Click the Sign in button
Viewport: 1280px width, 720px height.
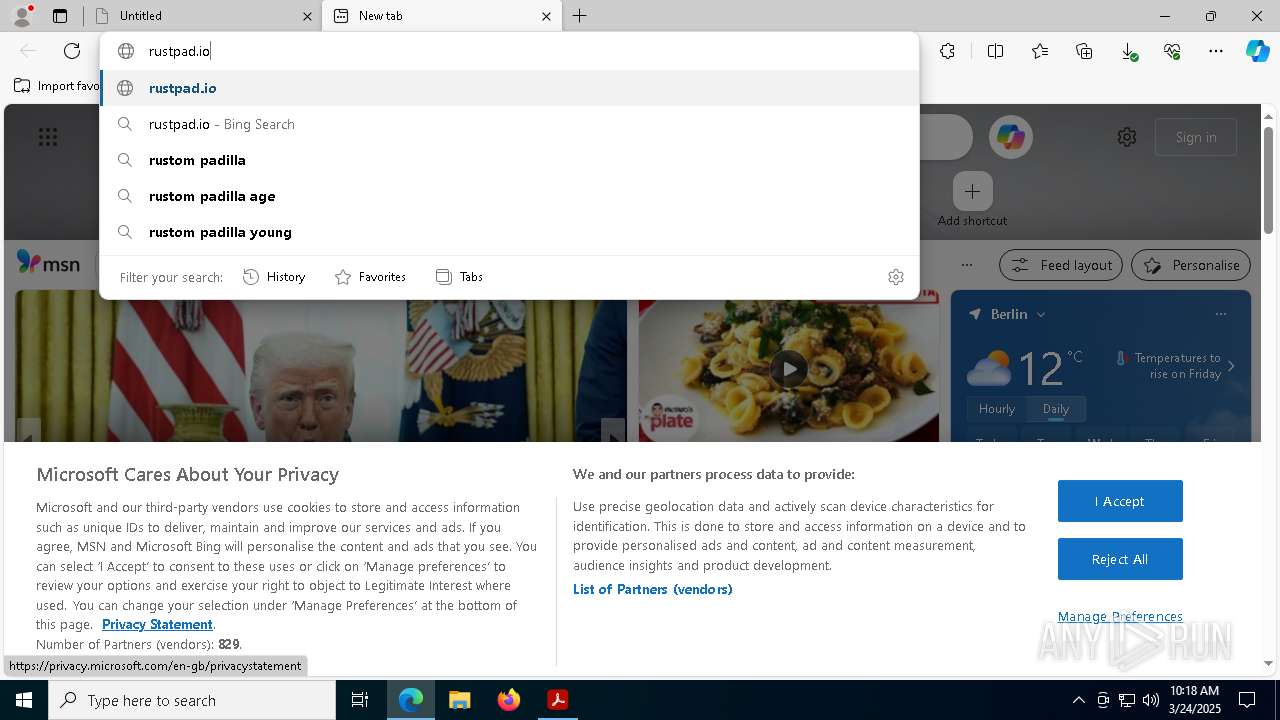click(1196, 137)
